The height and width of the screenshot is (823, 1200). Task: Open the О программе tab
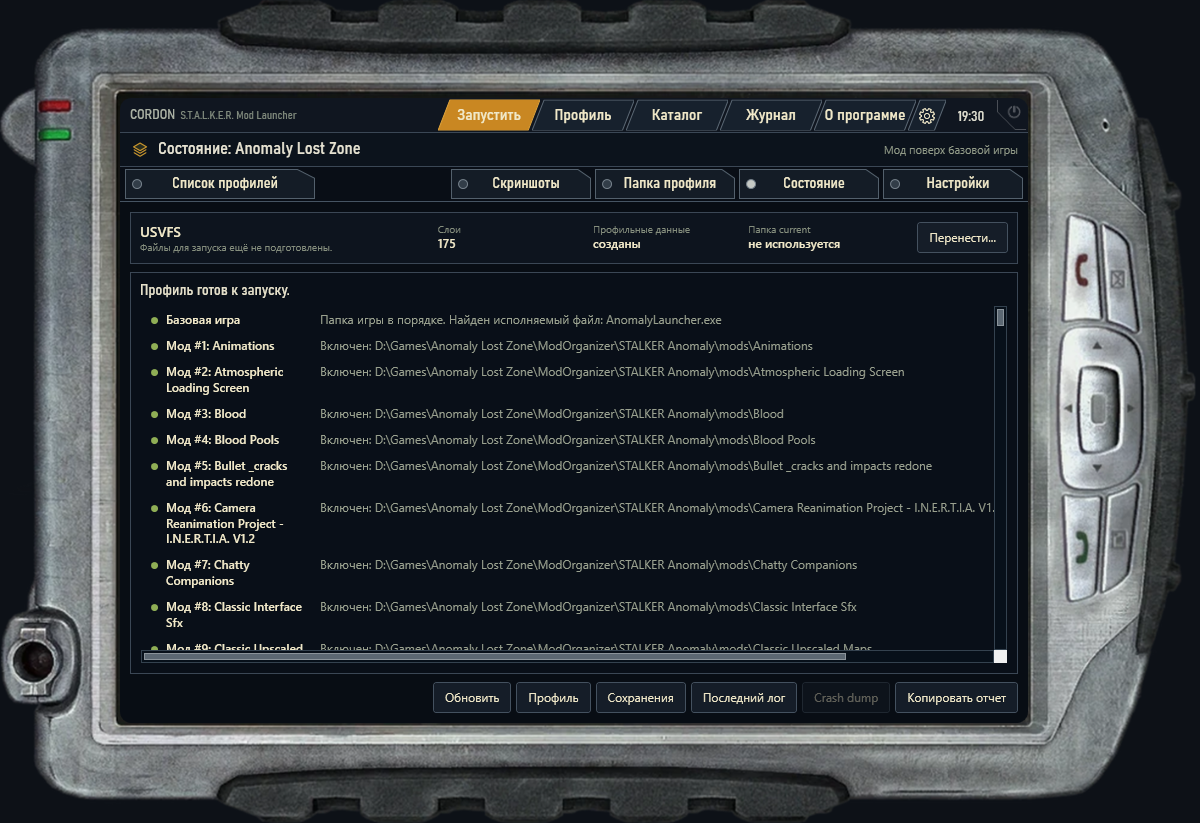[x=865, y=115]
